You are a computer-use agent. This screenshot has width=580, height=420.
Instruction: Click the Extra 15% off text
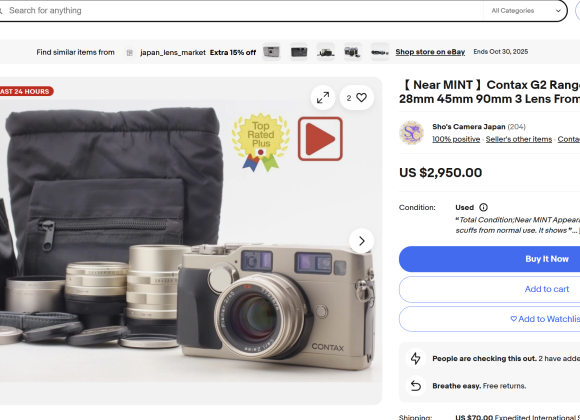click(x=233, y=53)
